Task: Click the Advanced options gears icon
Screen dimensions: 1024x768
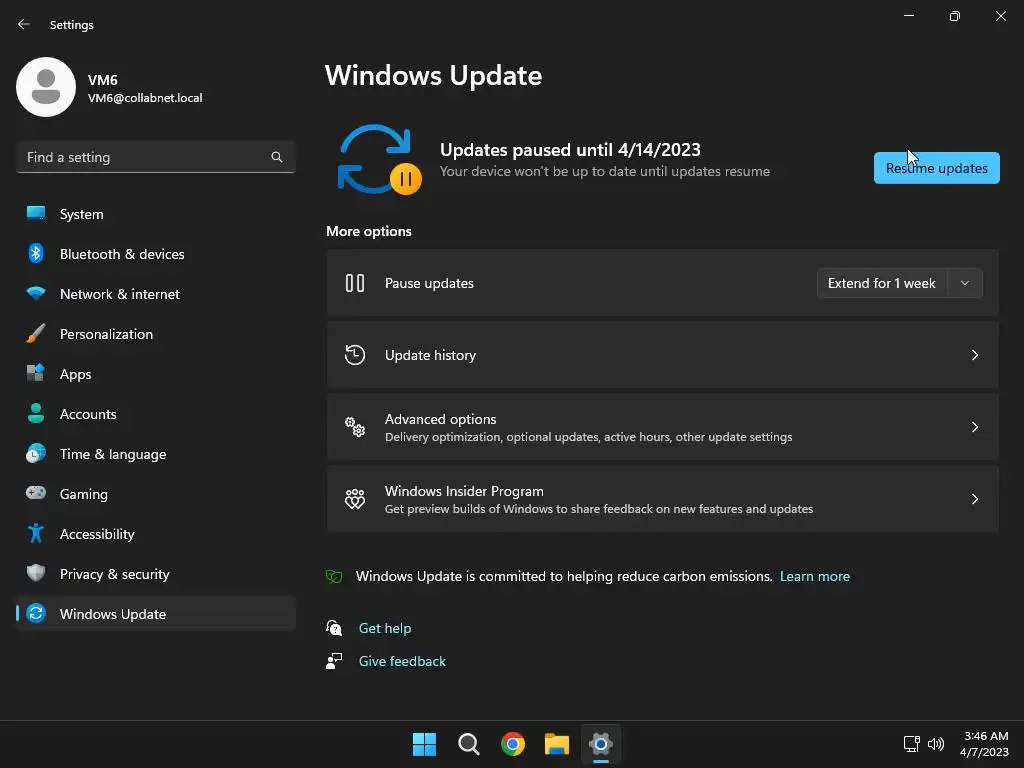Action: (355, 427)
